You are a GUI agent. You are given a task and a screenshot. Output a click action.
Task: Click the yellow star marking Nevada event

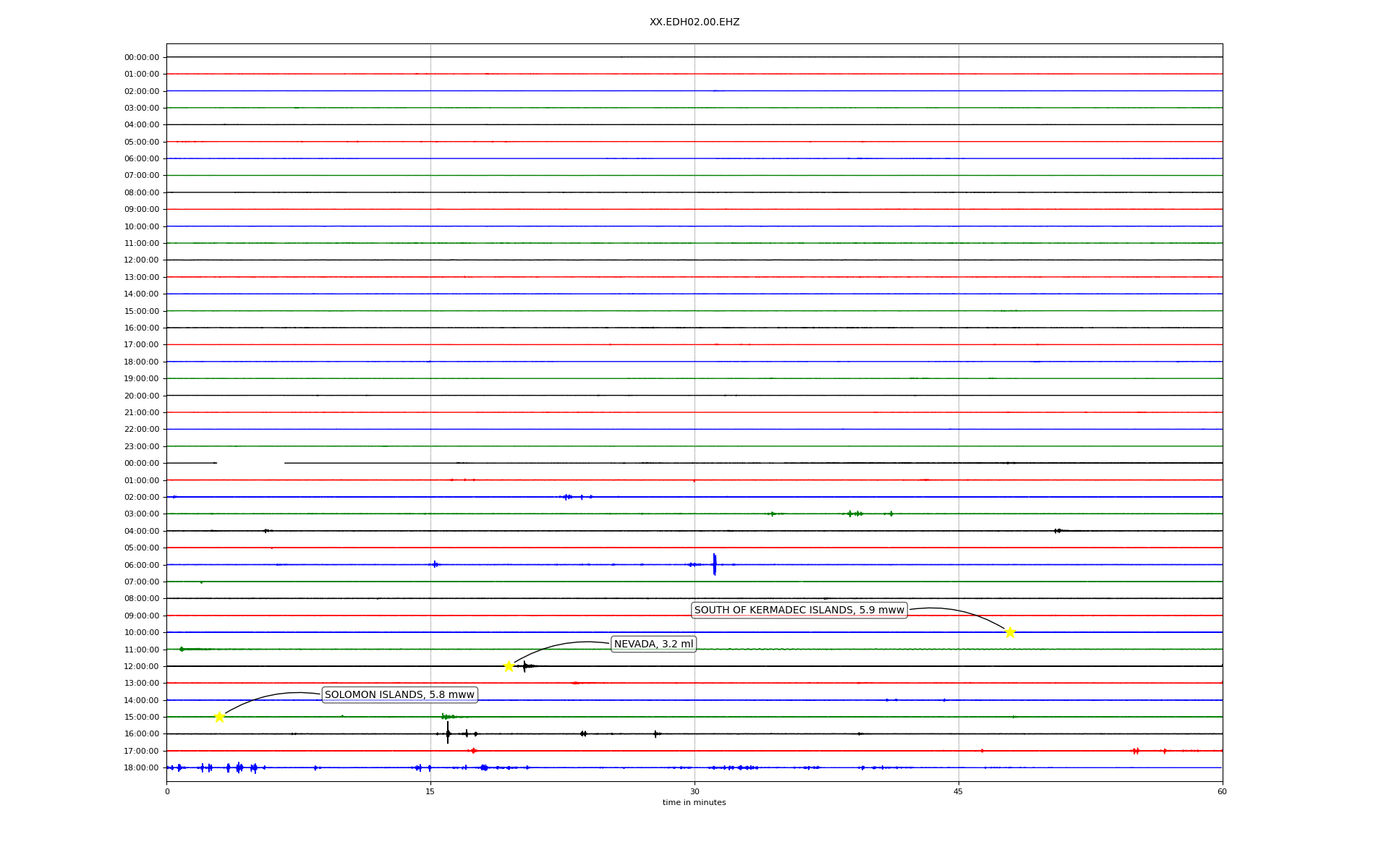509,666
